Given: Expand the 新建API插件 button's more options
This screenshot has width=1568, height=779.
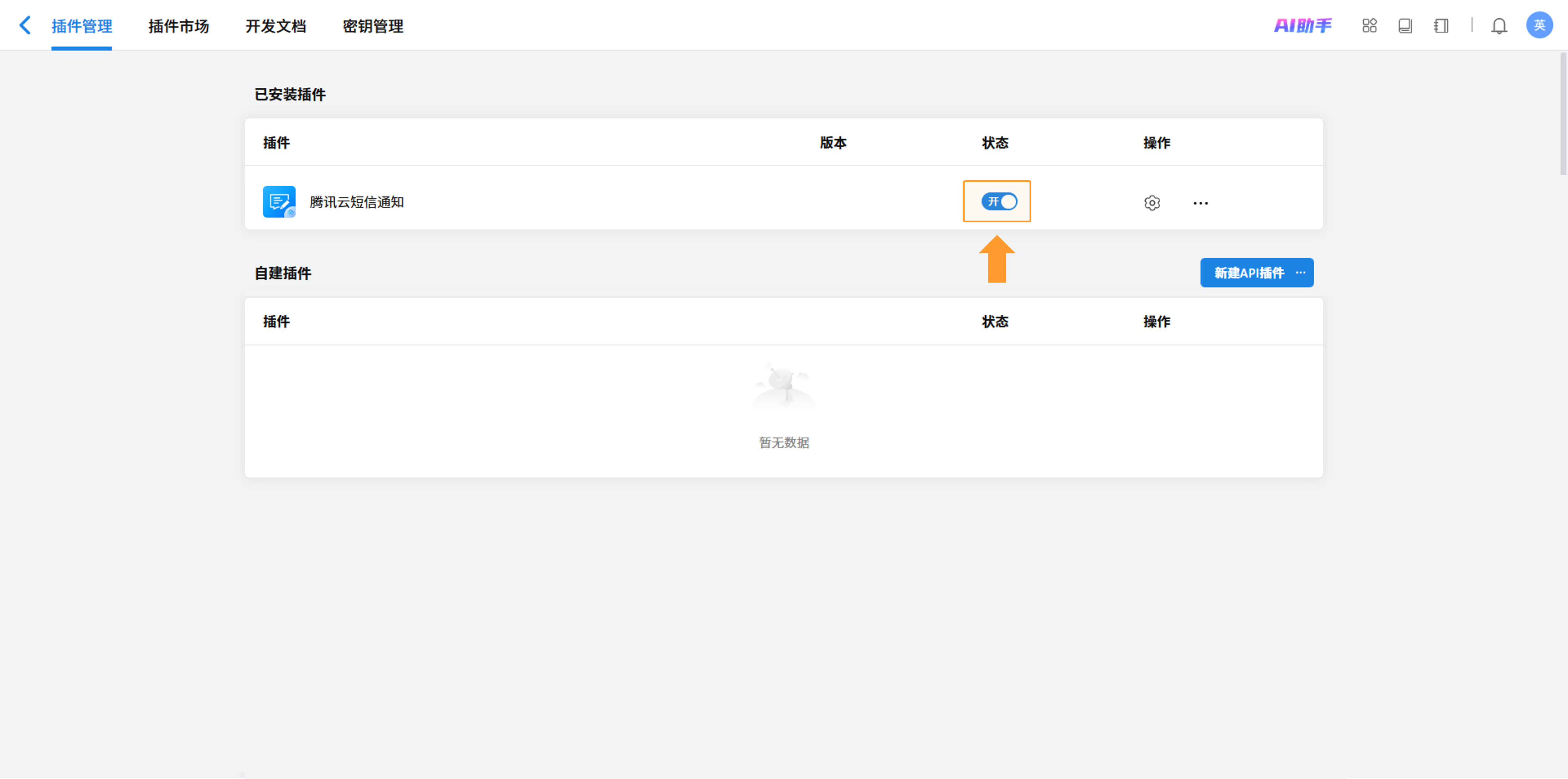Looking at the screenshot, I should [1301, 273].
